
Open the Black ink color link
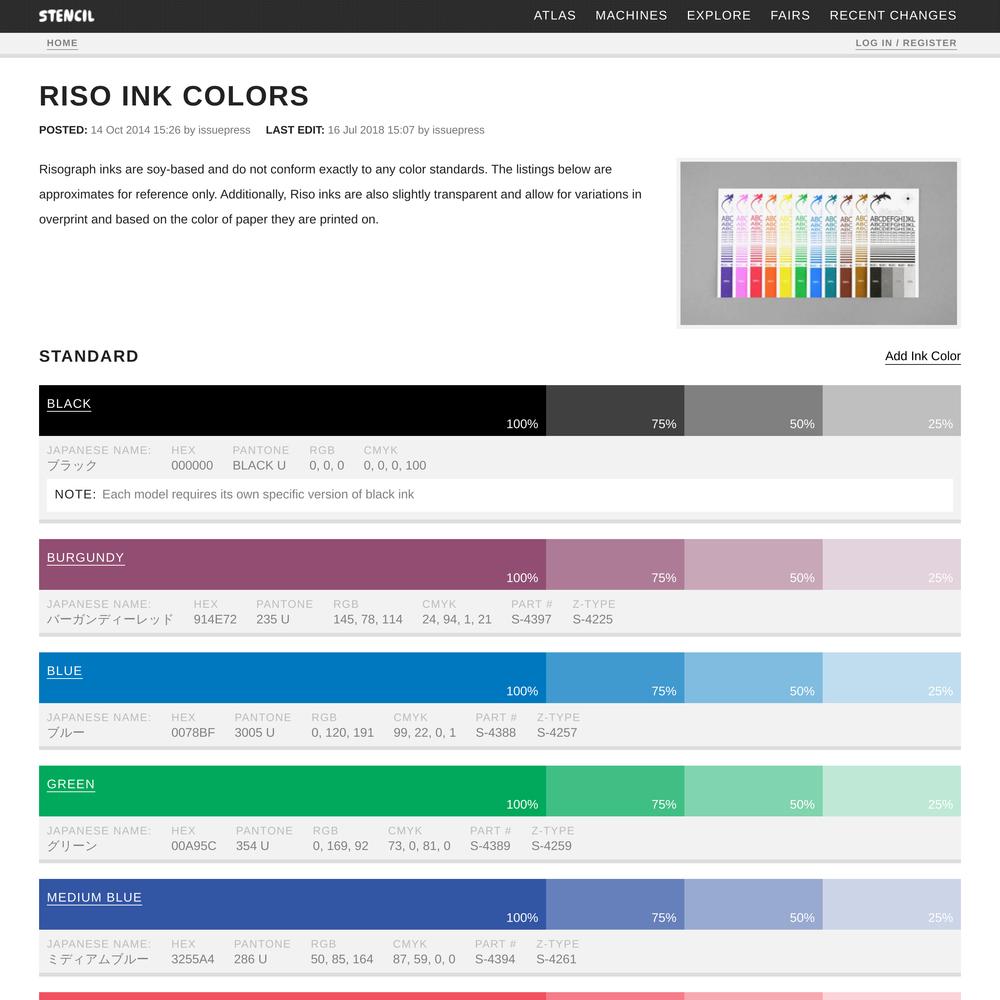click(69, 404)
